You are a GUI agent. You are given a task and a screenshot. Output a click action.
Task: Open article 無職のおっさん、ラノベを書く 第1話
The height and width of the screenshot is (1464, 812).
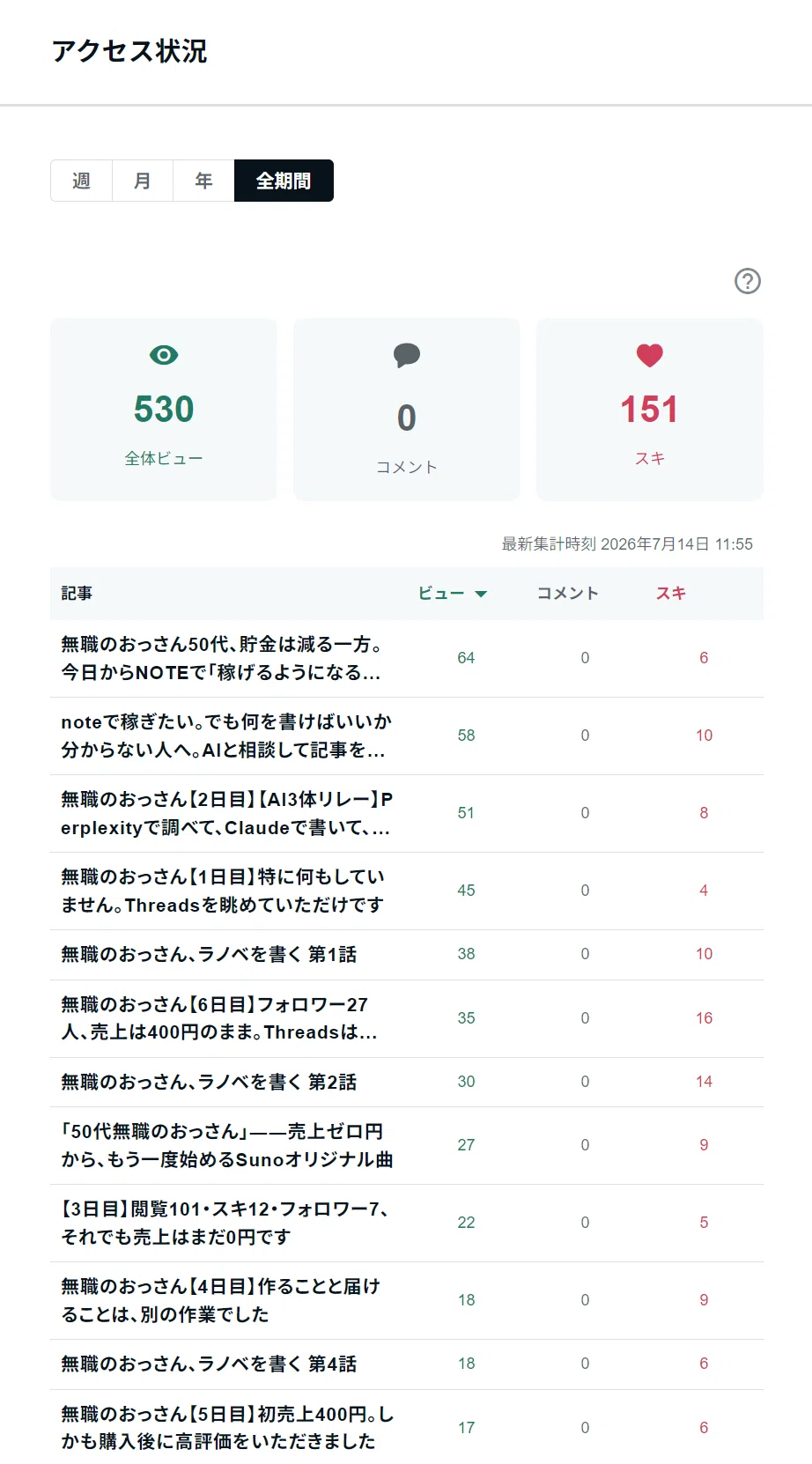point(209,954)
